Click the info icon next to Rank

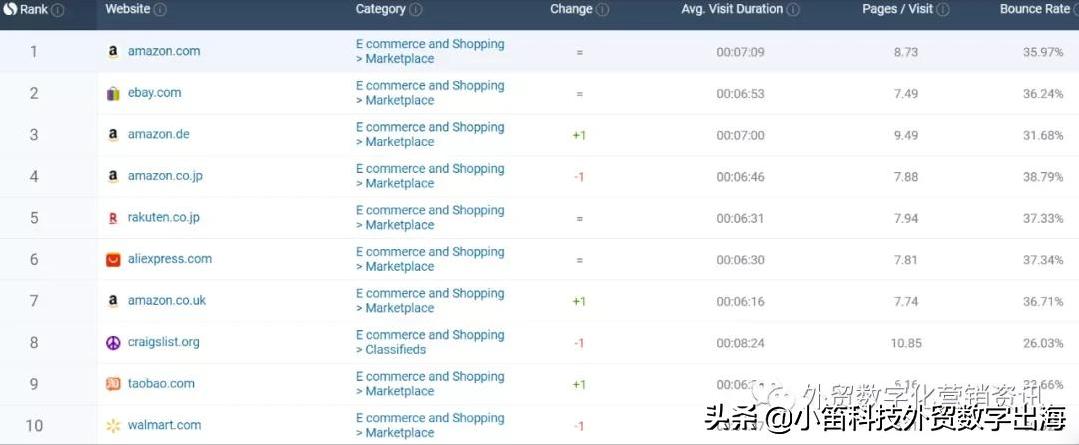tap(58, 10)
